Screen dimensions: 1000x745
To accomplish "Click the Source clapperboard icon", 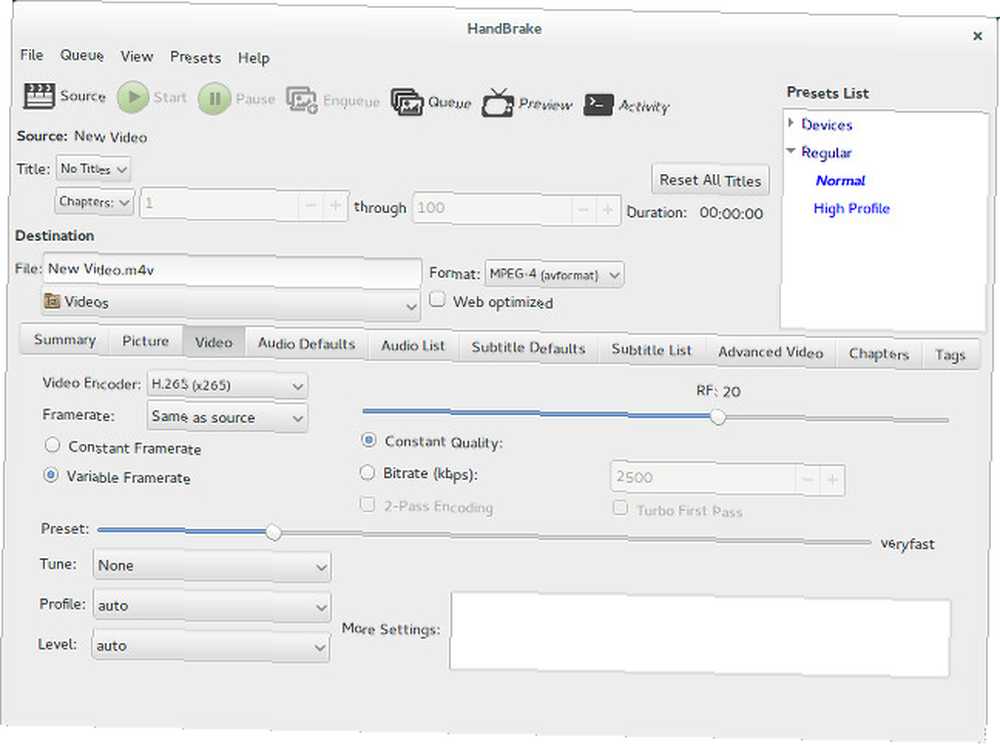I will (39, 96).
